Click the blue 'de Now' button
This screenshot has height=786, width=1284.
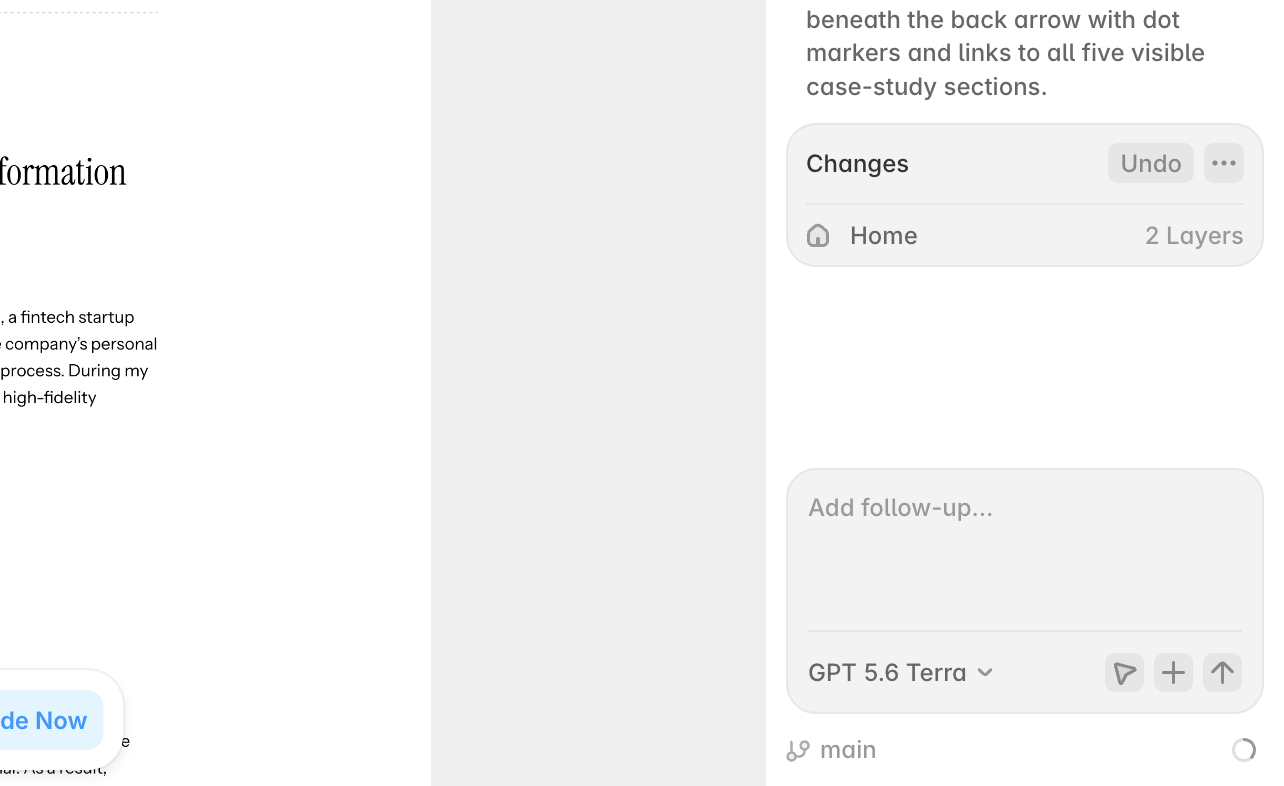pos(44,720)
